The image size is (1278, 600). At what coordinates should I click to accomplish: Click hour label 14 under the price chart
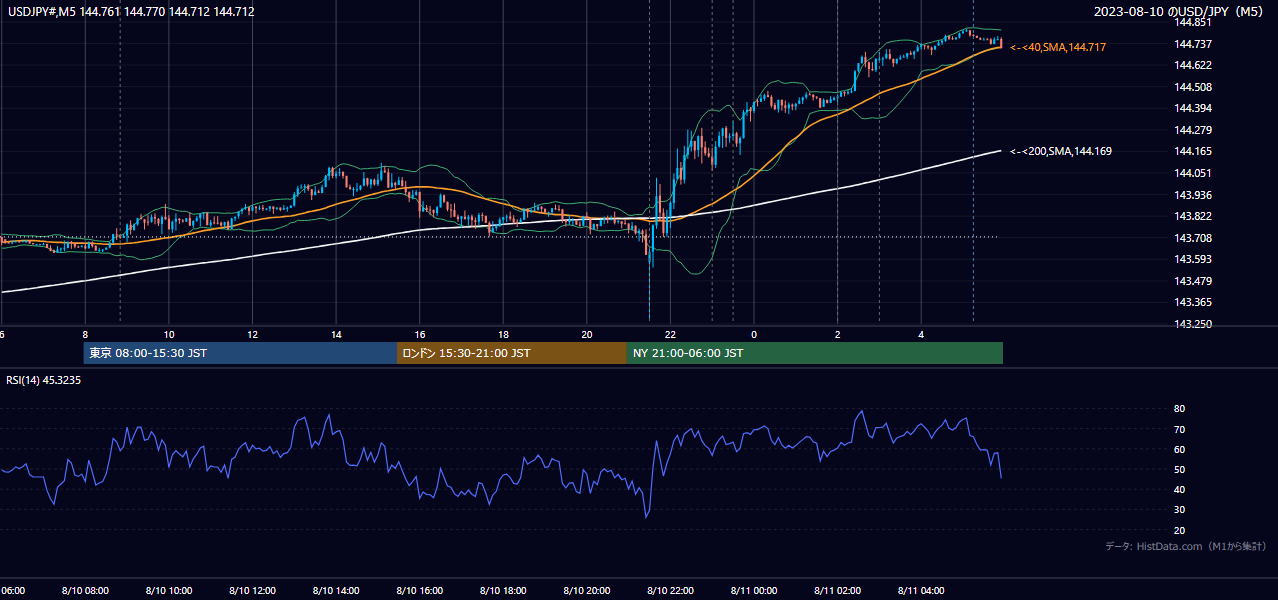pos(336,335)
